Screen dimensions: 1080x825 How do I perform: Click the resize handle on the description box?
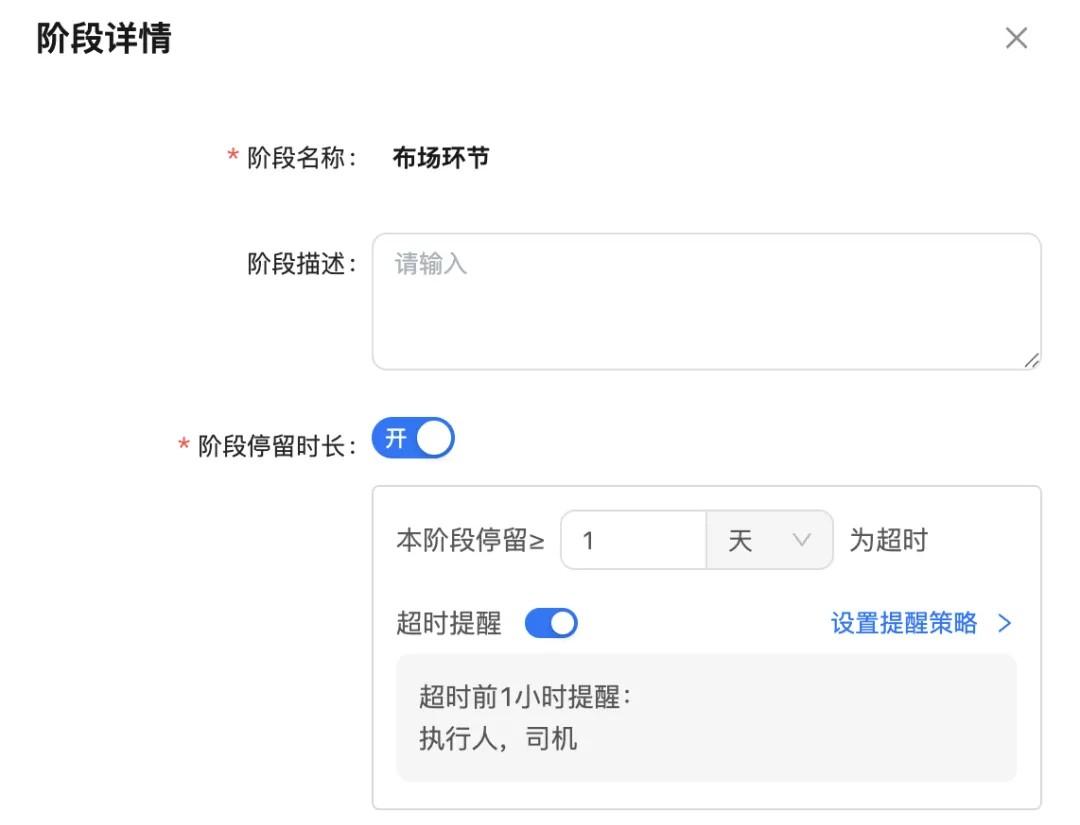coord(1034,362)
